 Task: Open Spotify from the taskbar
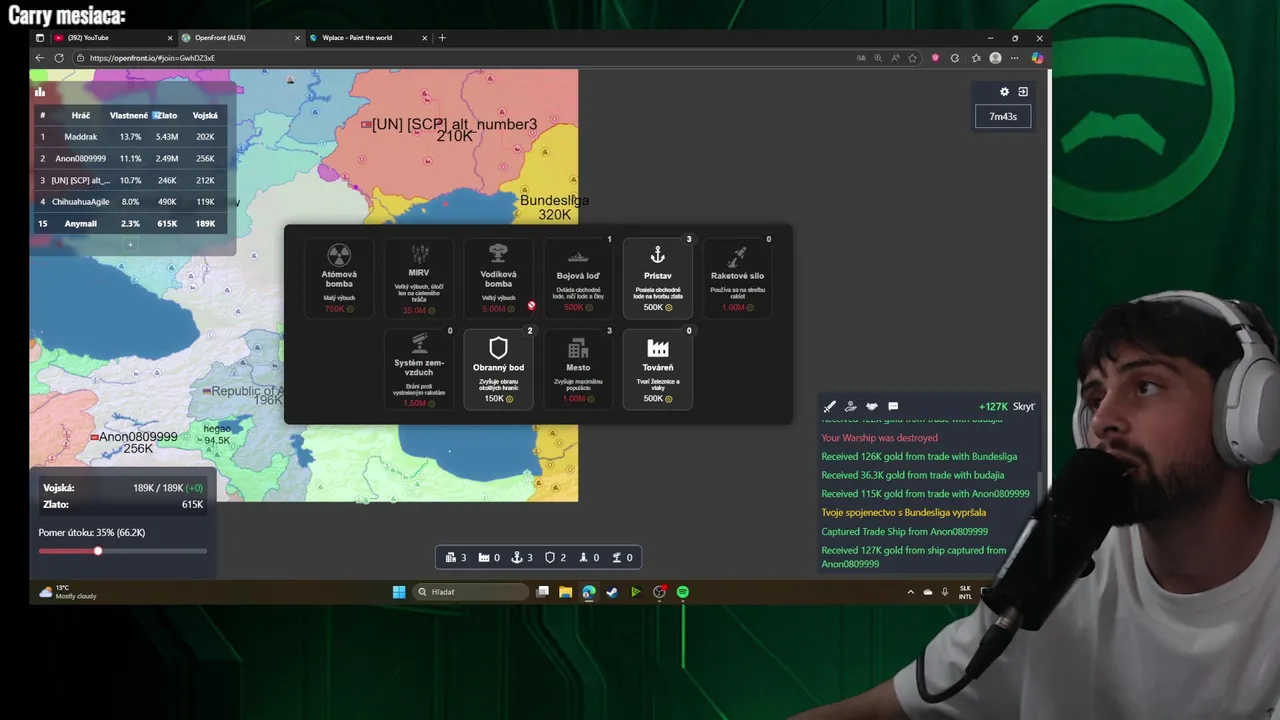tap(682, 592)
